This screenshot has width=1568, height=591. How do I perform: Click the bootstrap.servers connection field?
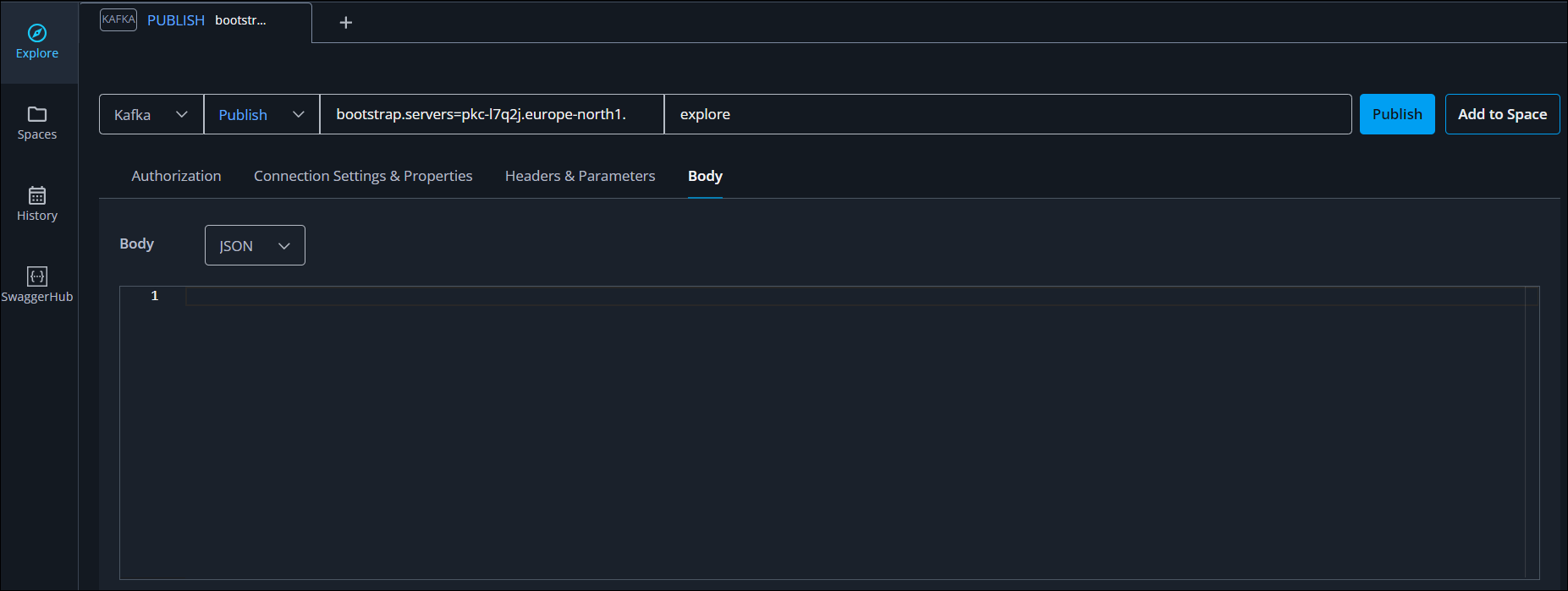click(x=492, y=114)
